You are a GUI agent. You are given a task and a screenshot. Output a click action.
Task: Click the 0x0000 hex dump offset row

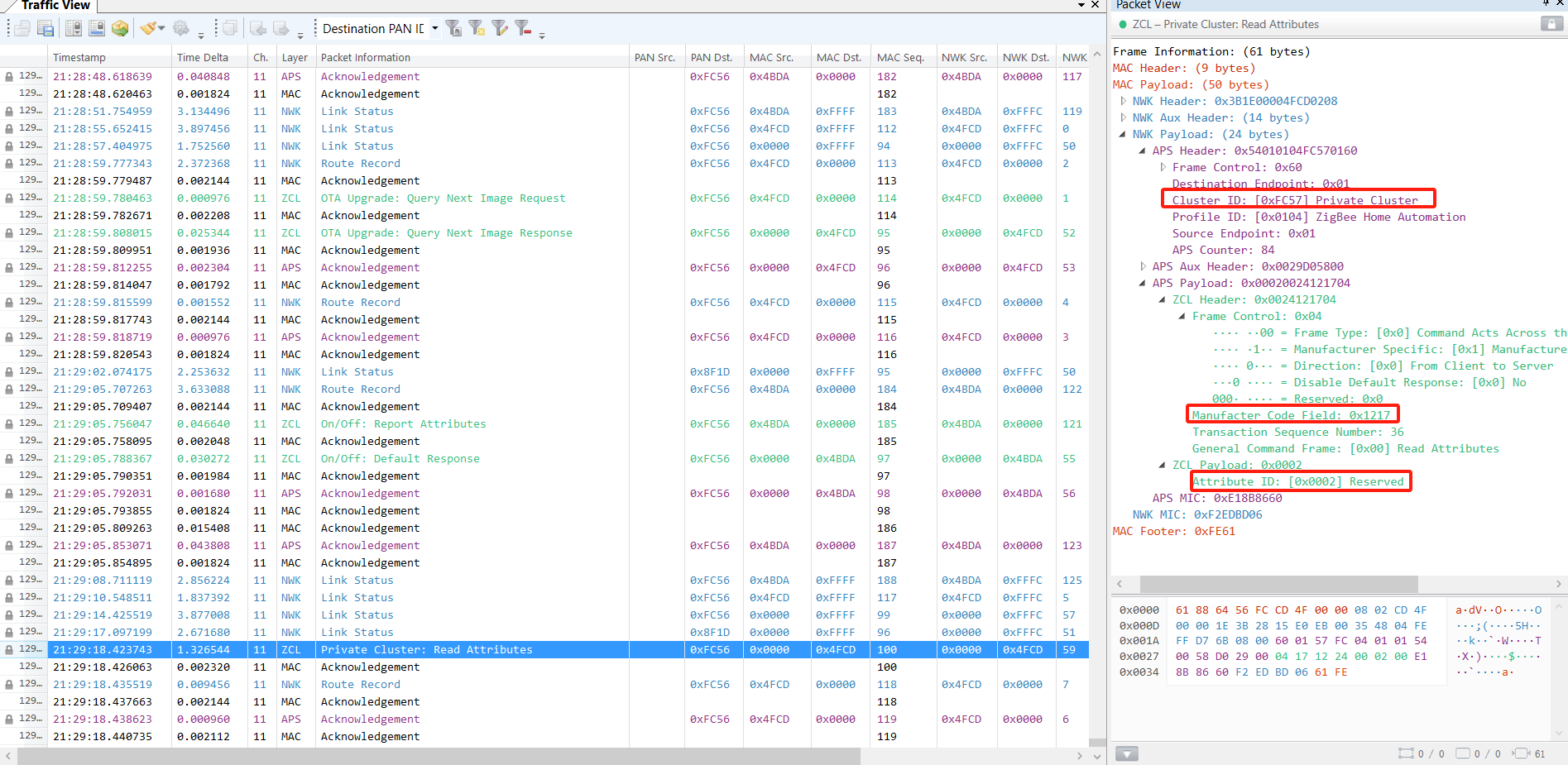pos(1139,610)
